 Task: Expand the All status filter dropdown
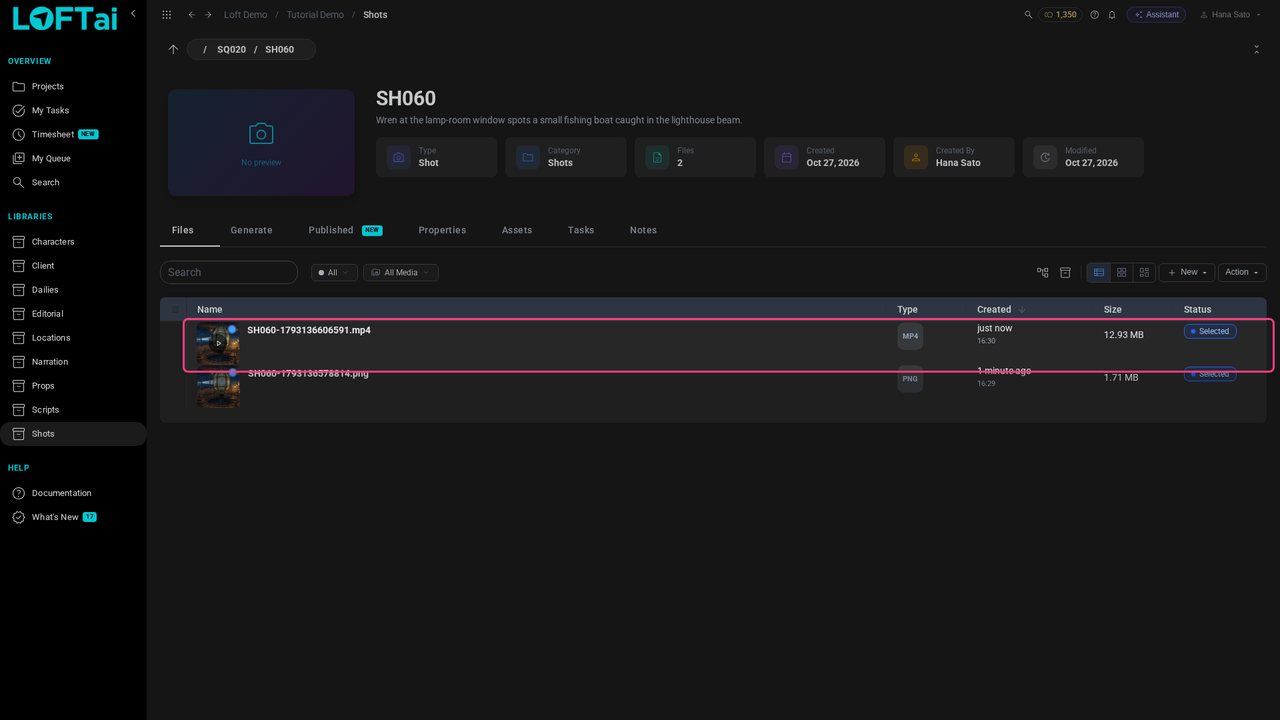334,272
